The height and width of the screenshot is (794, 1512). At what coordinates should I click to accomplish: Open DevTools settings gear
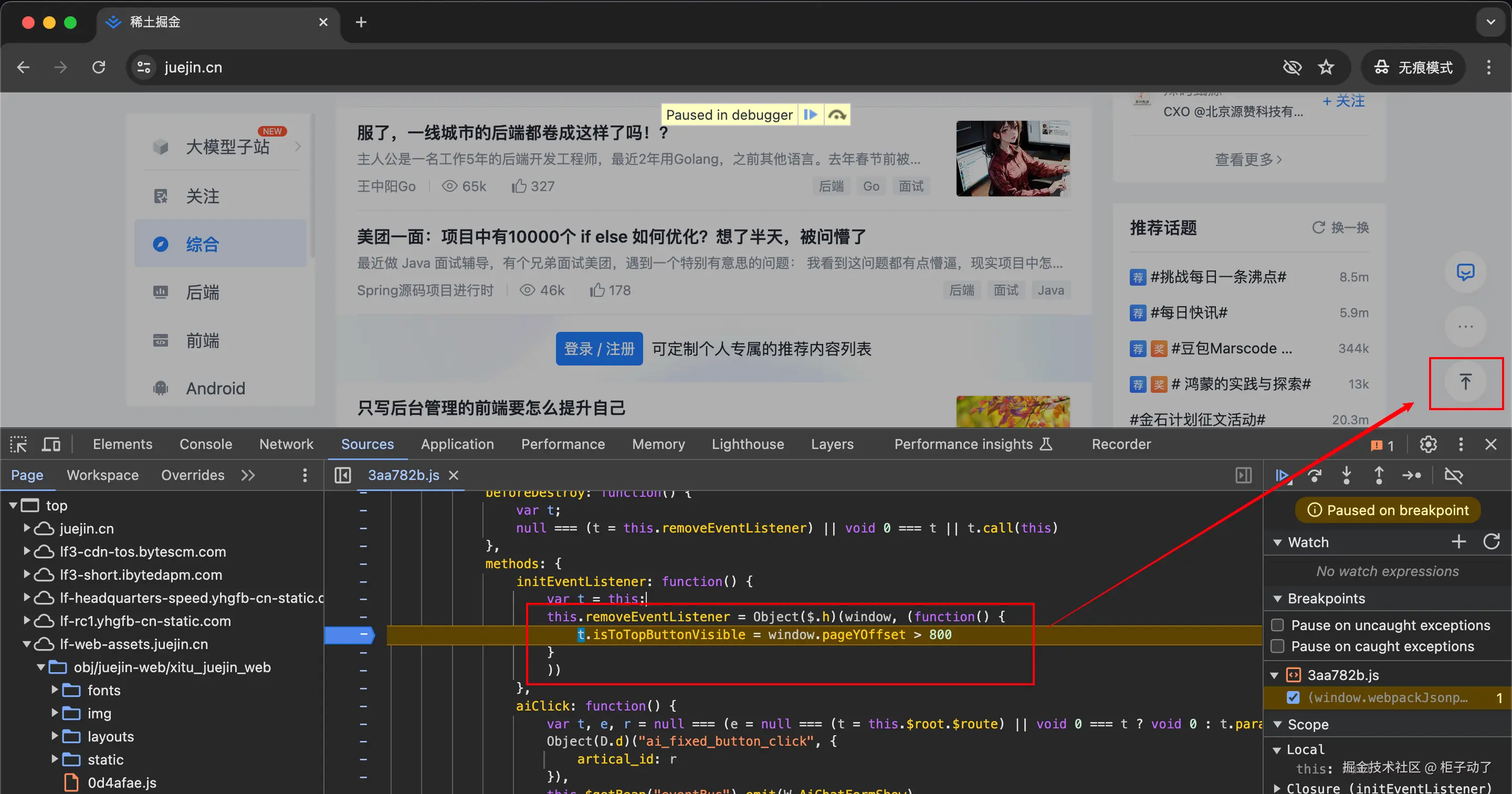[x=1428, y=445]
